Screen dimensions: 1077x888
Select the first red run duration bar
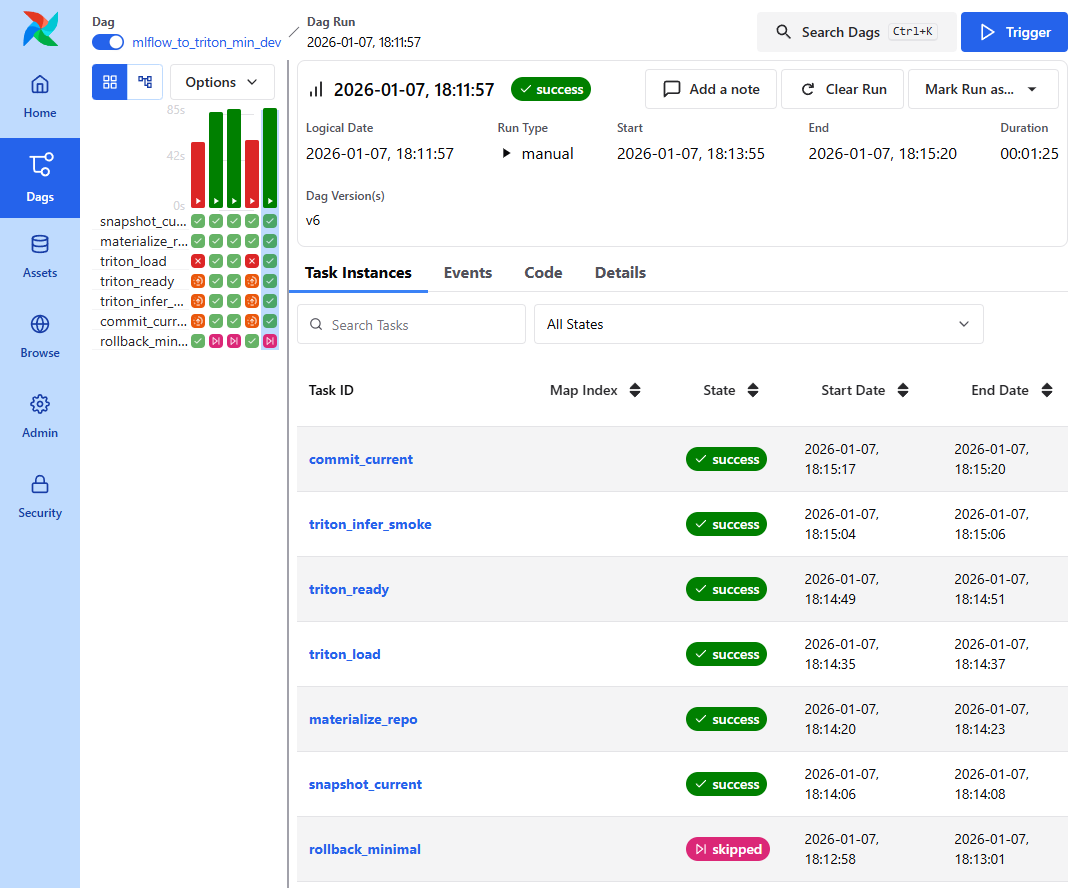point(198,174)
